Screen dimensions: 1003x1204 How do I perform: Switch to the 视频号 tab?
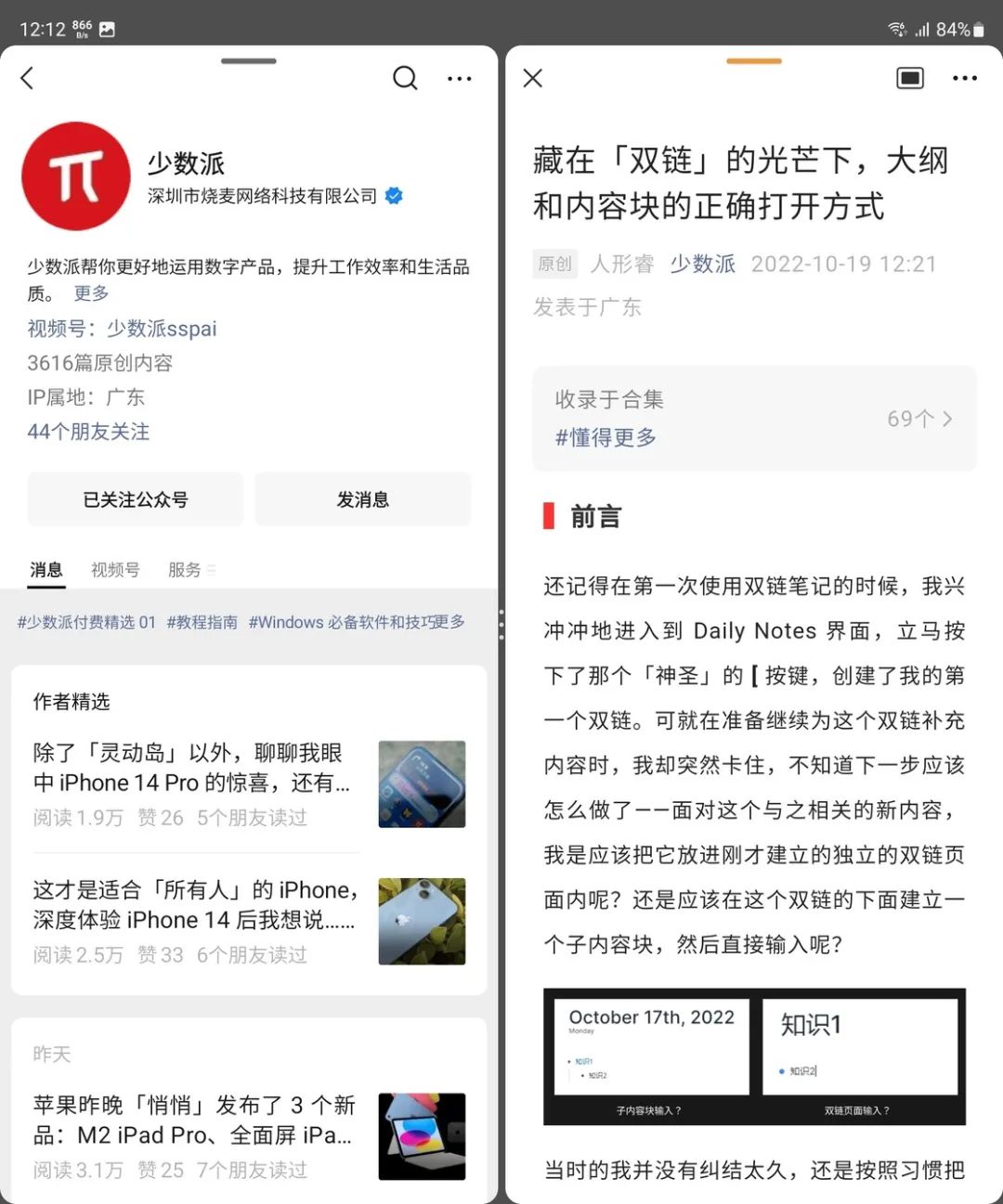[x=115, y=570]
